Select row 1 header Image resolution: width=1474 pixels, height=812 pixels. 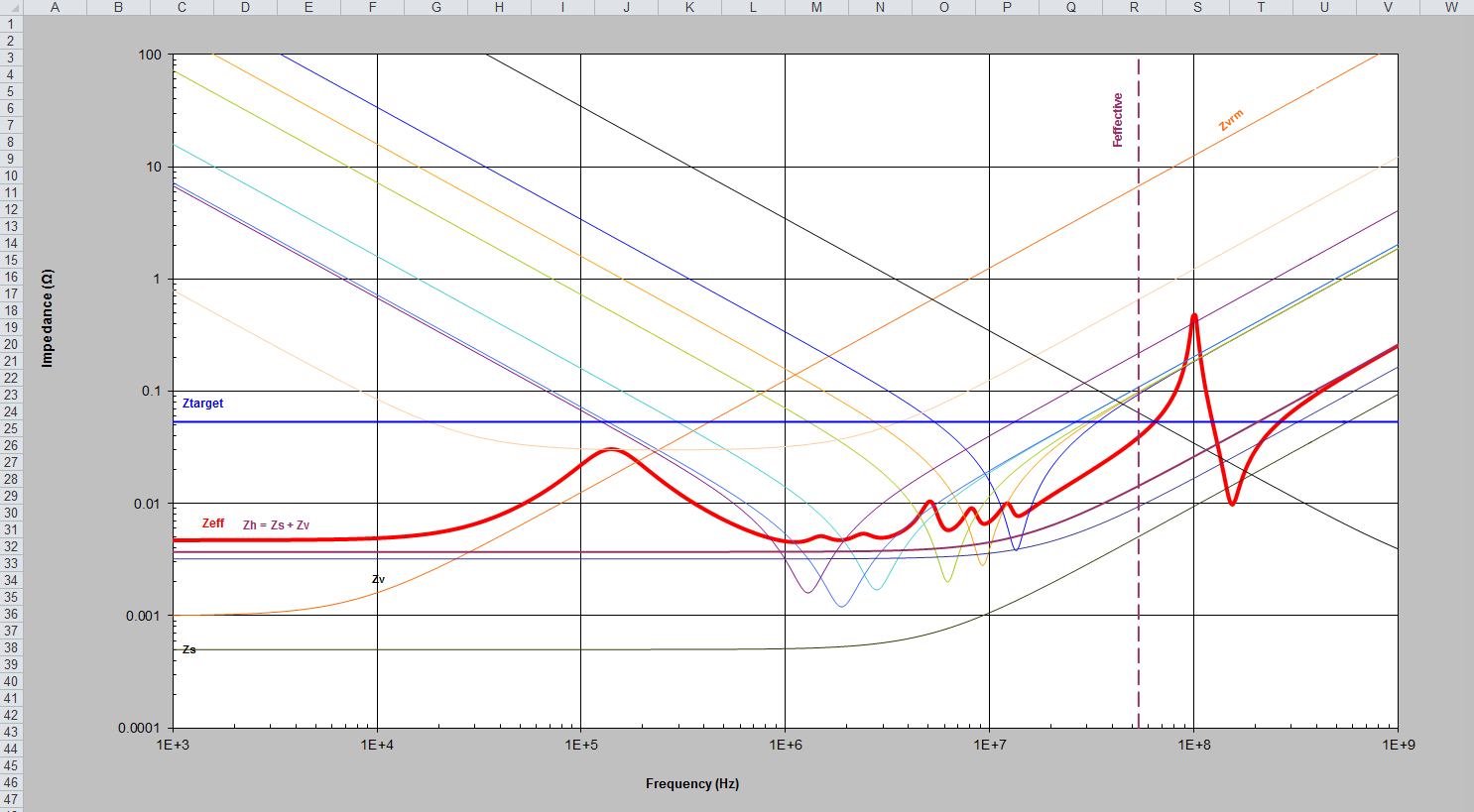11,24
